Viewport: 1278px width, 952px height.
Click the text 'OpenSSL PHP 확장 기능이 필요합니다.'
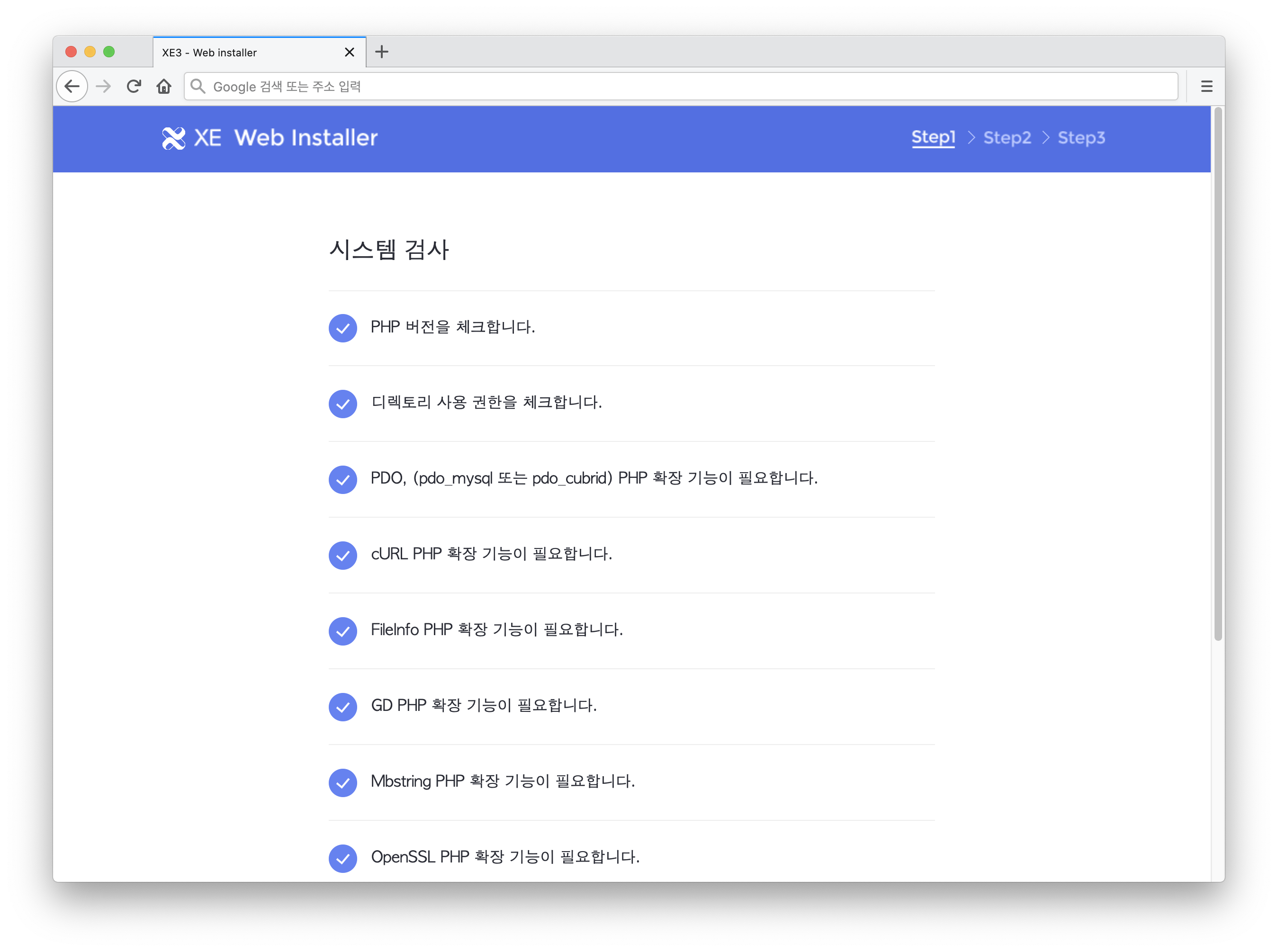tap(505, 857)
